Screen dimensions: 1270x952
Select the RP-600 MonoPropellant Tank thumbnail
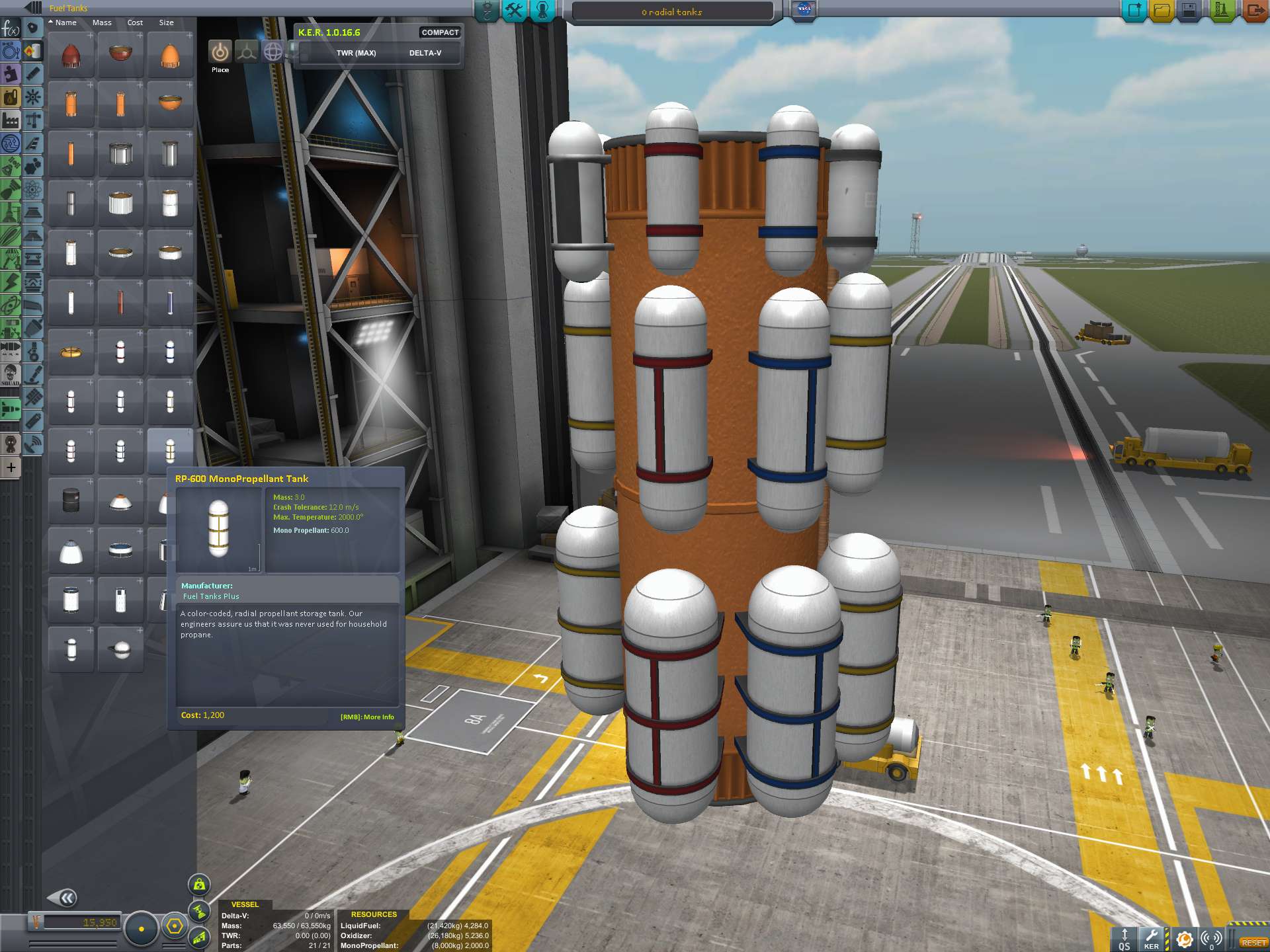[170, 451]
